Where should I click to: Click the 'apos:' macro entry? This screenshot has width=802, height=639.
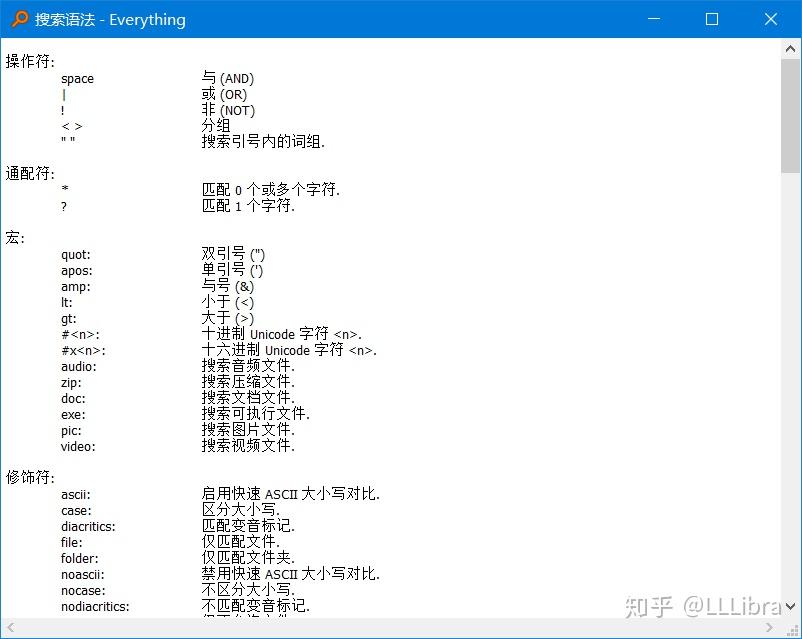[77, 271]
